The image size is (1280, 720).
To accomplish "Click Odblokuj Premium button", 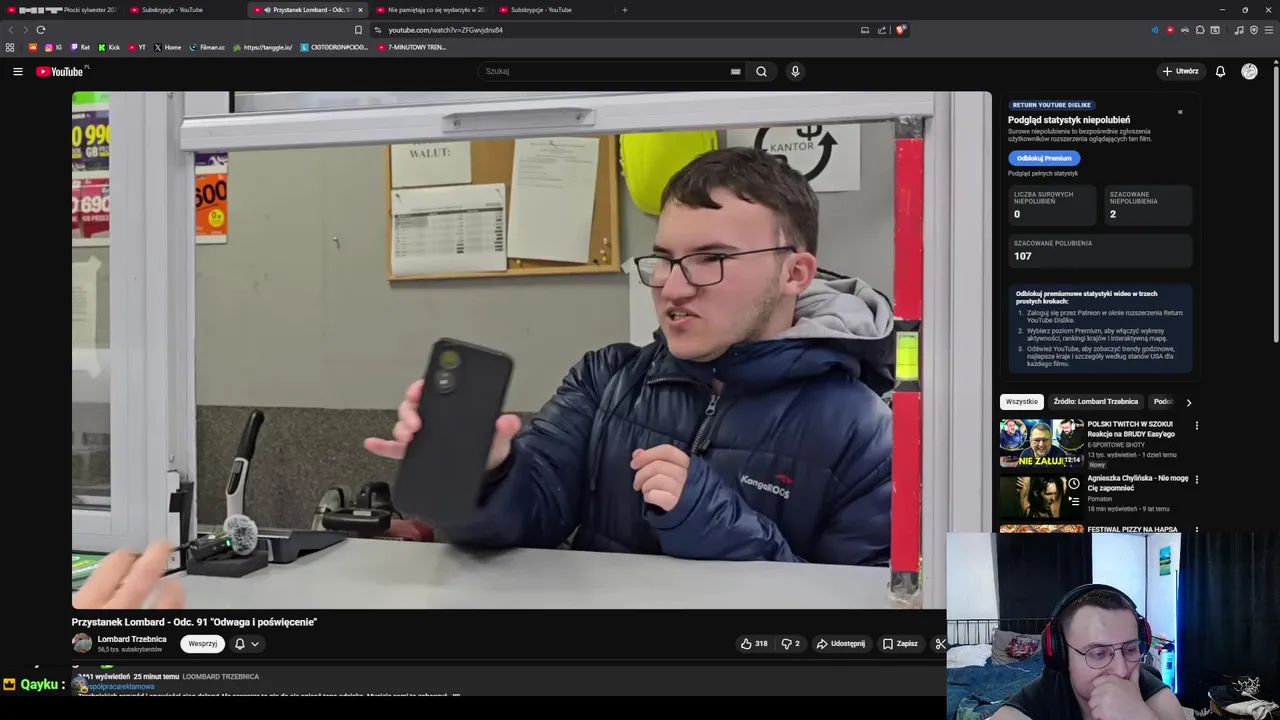I will pos(1044,158).
